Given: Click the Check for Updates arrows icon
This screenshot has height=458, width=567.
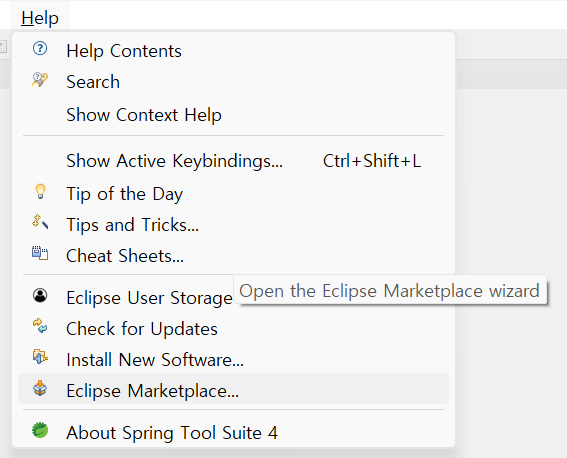Looking at the screenshot, I should 40,326.
